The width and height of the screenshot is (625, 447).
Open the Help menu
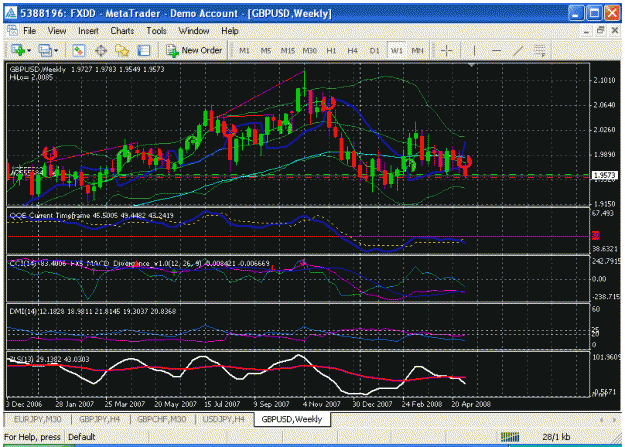point(230,31)
